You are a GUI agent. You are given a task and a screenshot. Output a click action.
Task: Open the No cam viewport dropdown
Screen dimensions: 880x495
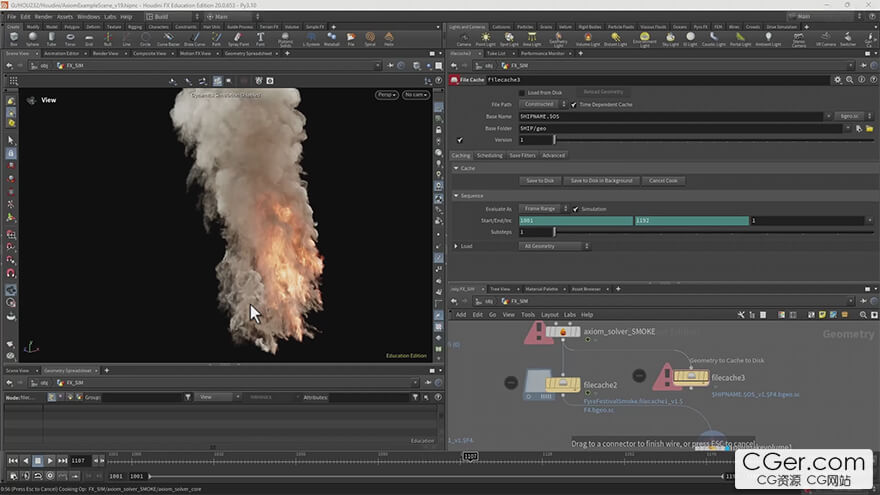click(416, 95)
